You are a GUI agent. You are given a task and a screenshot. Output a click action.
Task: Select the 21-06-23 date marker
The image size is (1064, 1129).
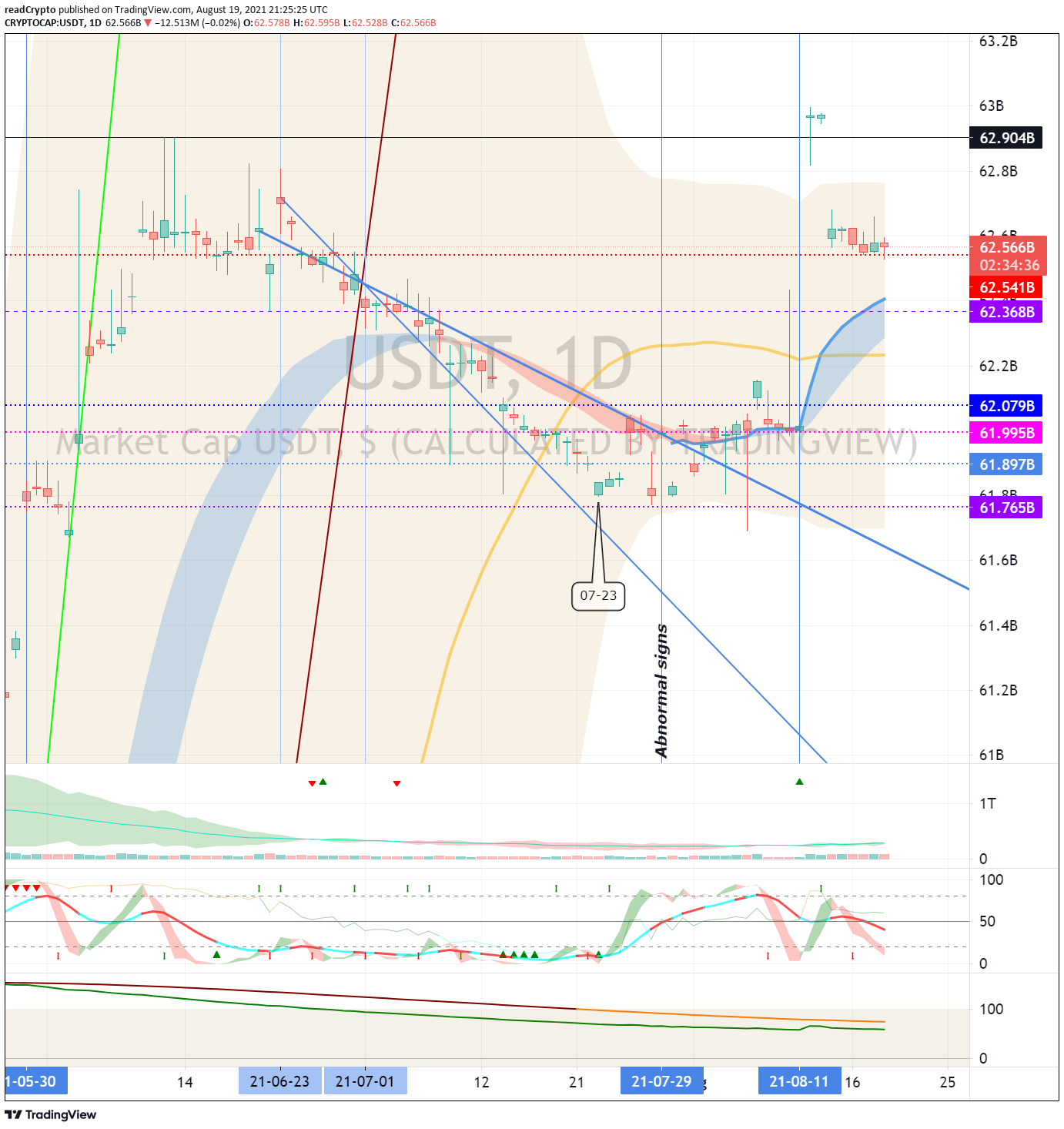(x=279, y=1081)
